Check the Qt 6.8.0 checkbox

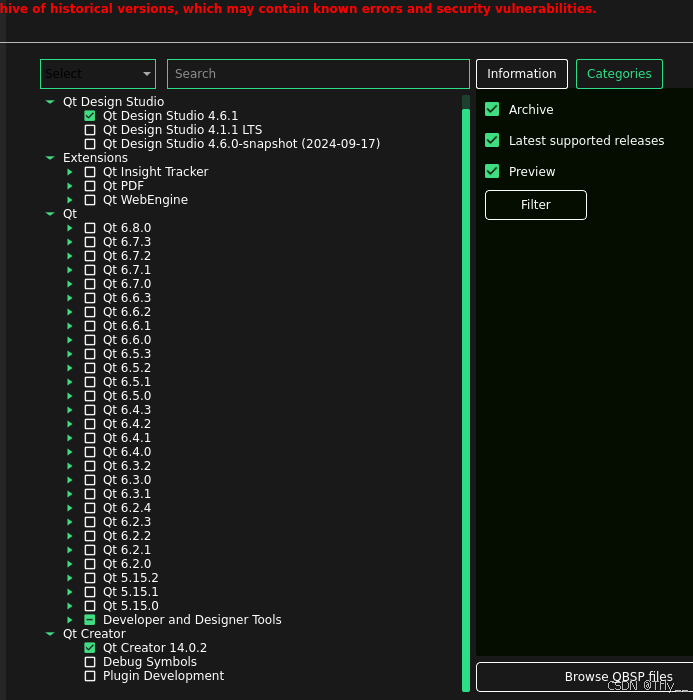(x=90, y=228)
